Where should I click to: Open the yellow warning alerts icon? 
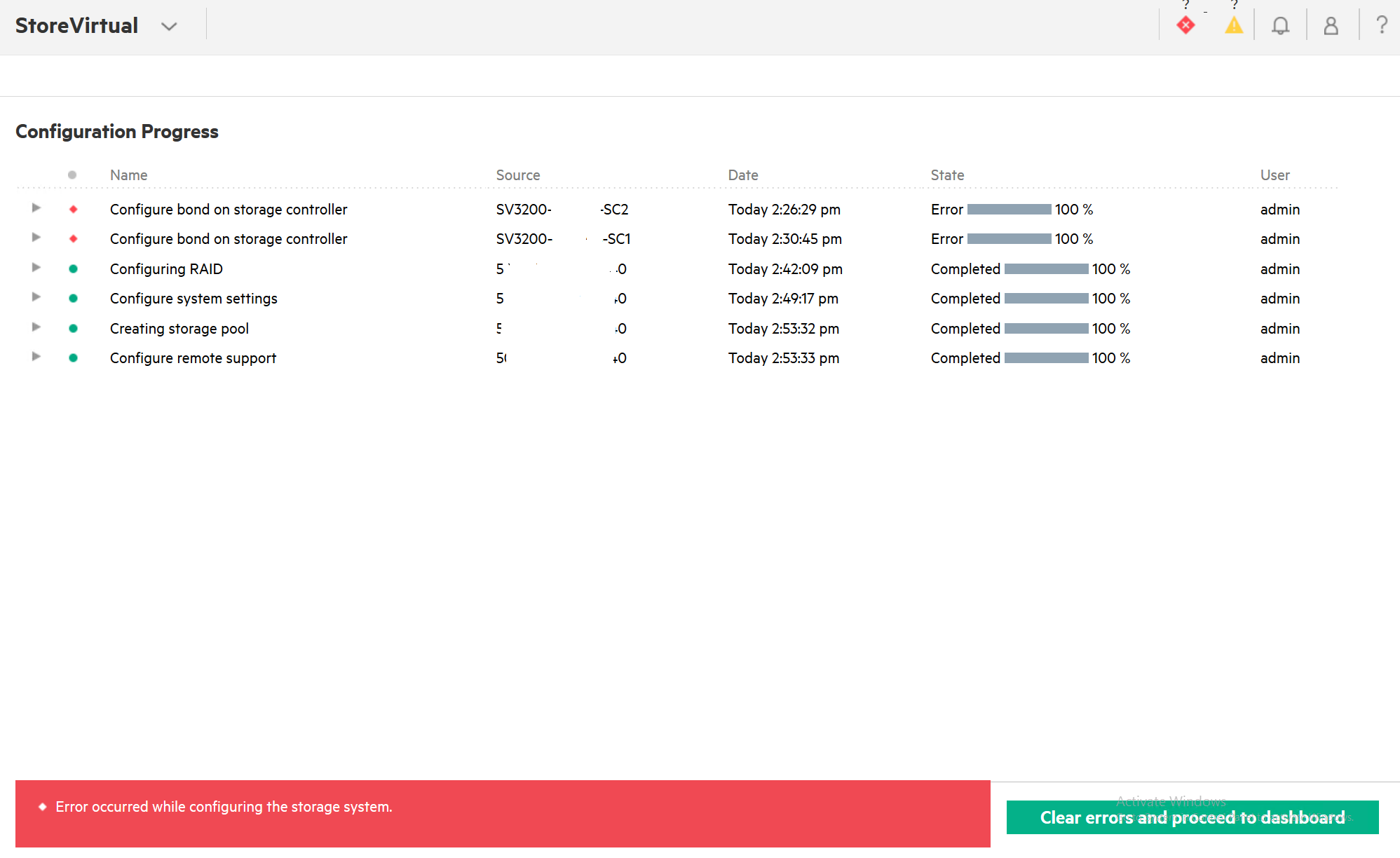pos(1234,26)
